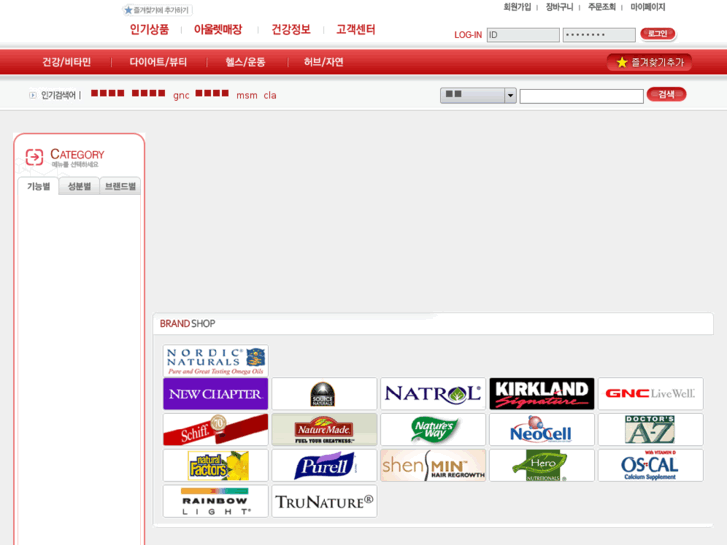The height and width of the screenshot is (545, 727).
Task: Open the 헬스/운동 menu
Action: (245, 62)
